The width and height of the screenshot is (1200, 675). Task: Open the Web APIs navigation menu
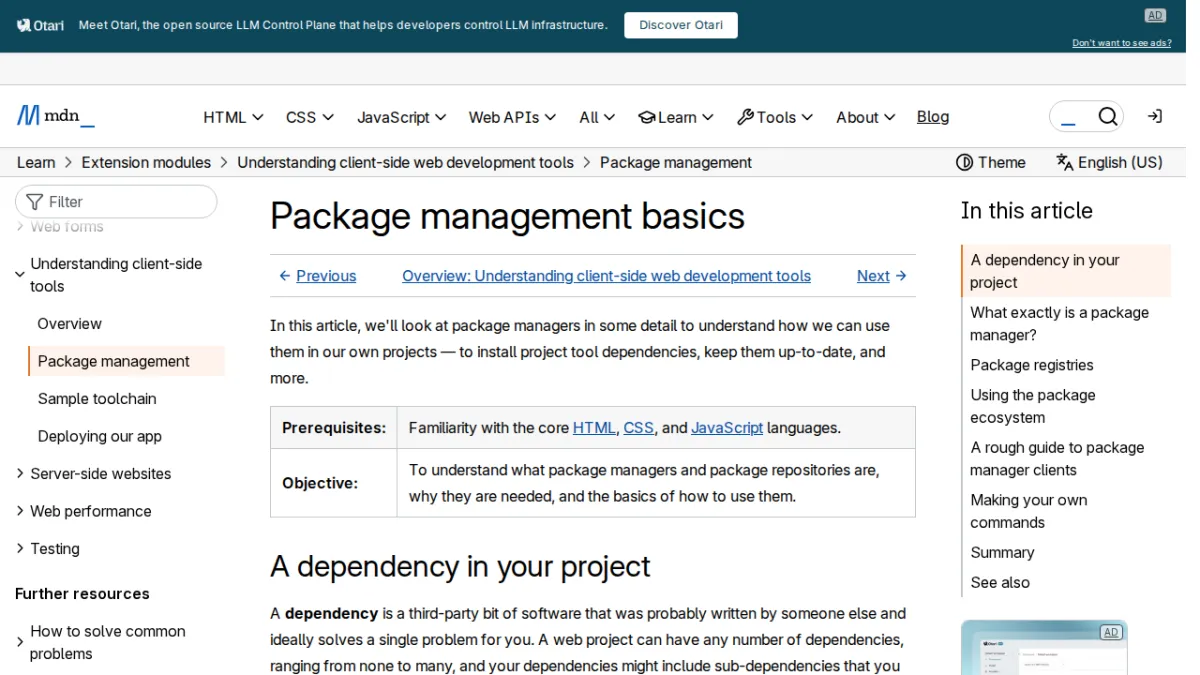point(512,117)
